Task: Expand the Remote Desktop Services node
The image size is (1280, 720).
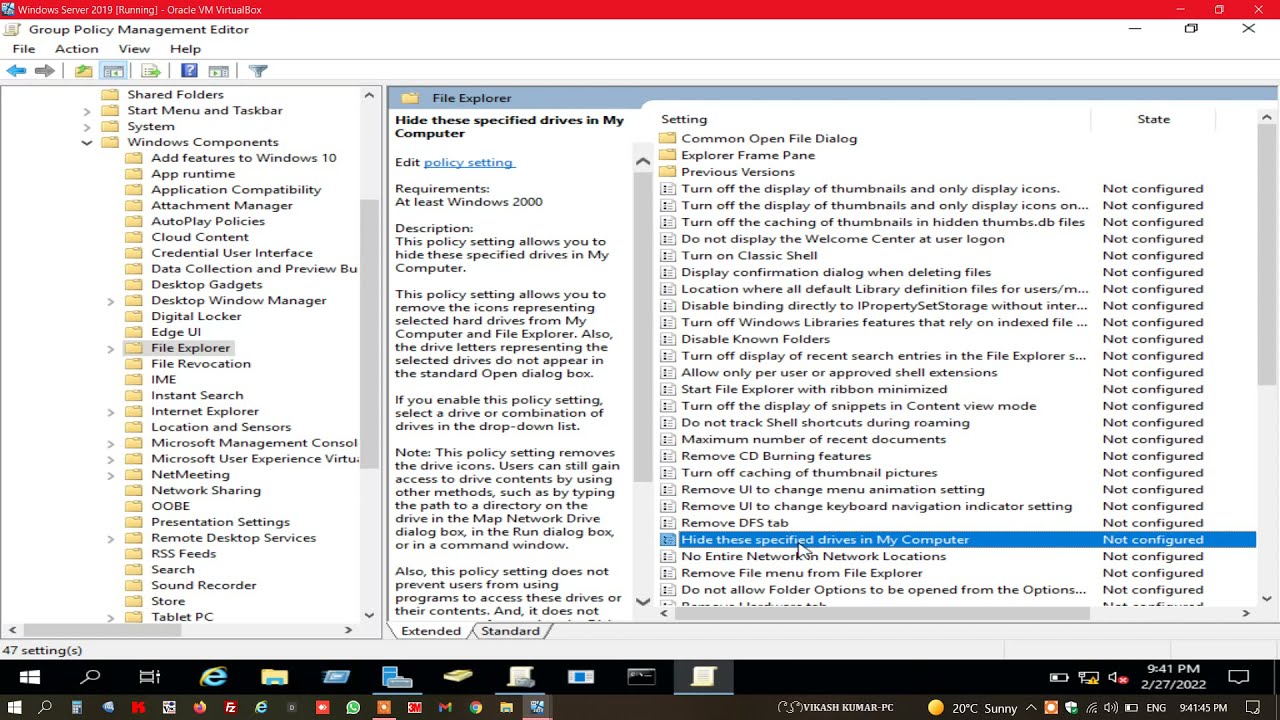Action: (111, 538)
